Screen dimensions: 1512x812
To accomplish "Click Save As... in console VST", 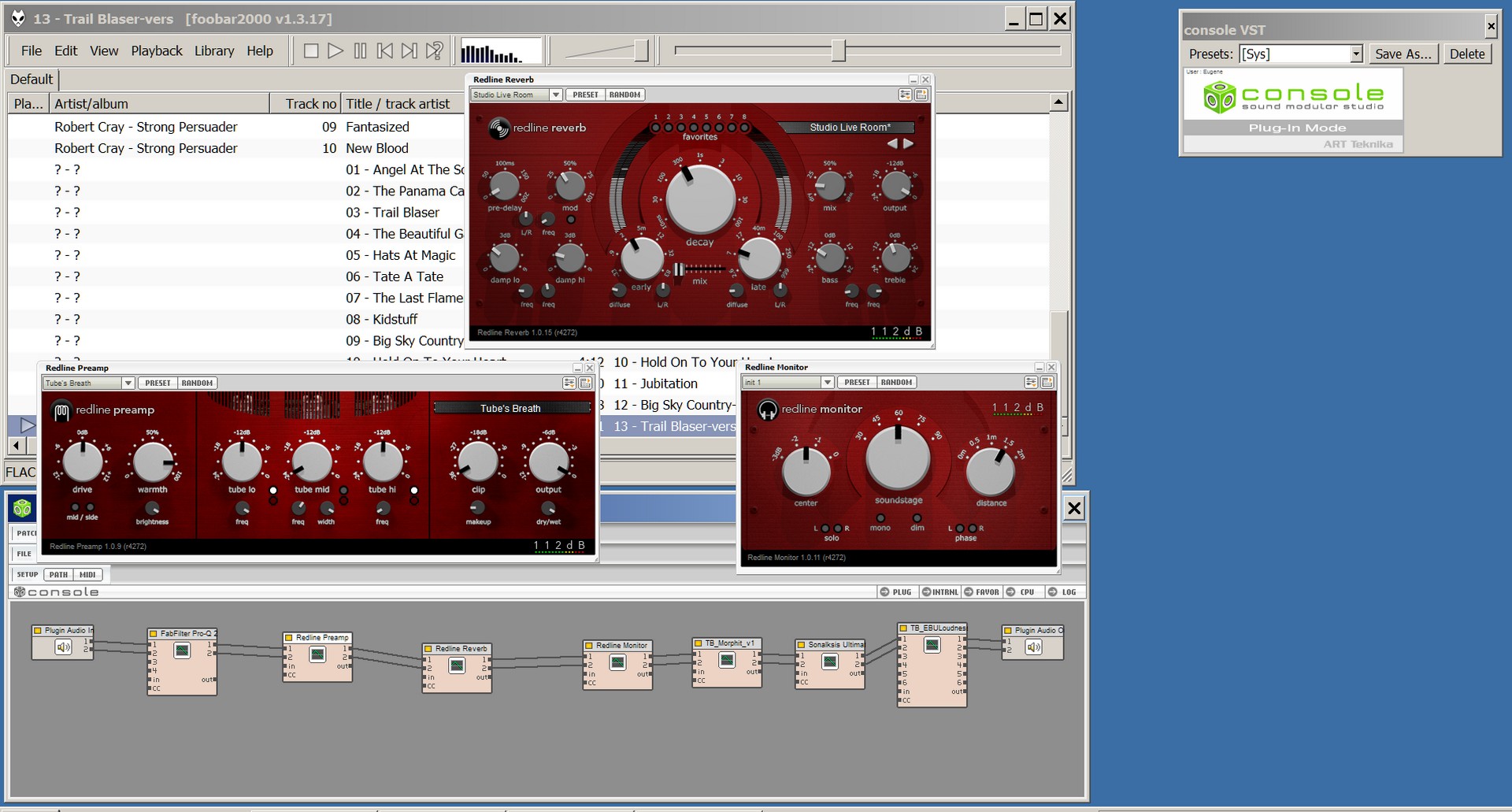I will [1403, 54].
